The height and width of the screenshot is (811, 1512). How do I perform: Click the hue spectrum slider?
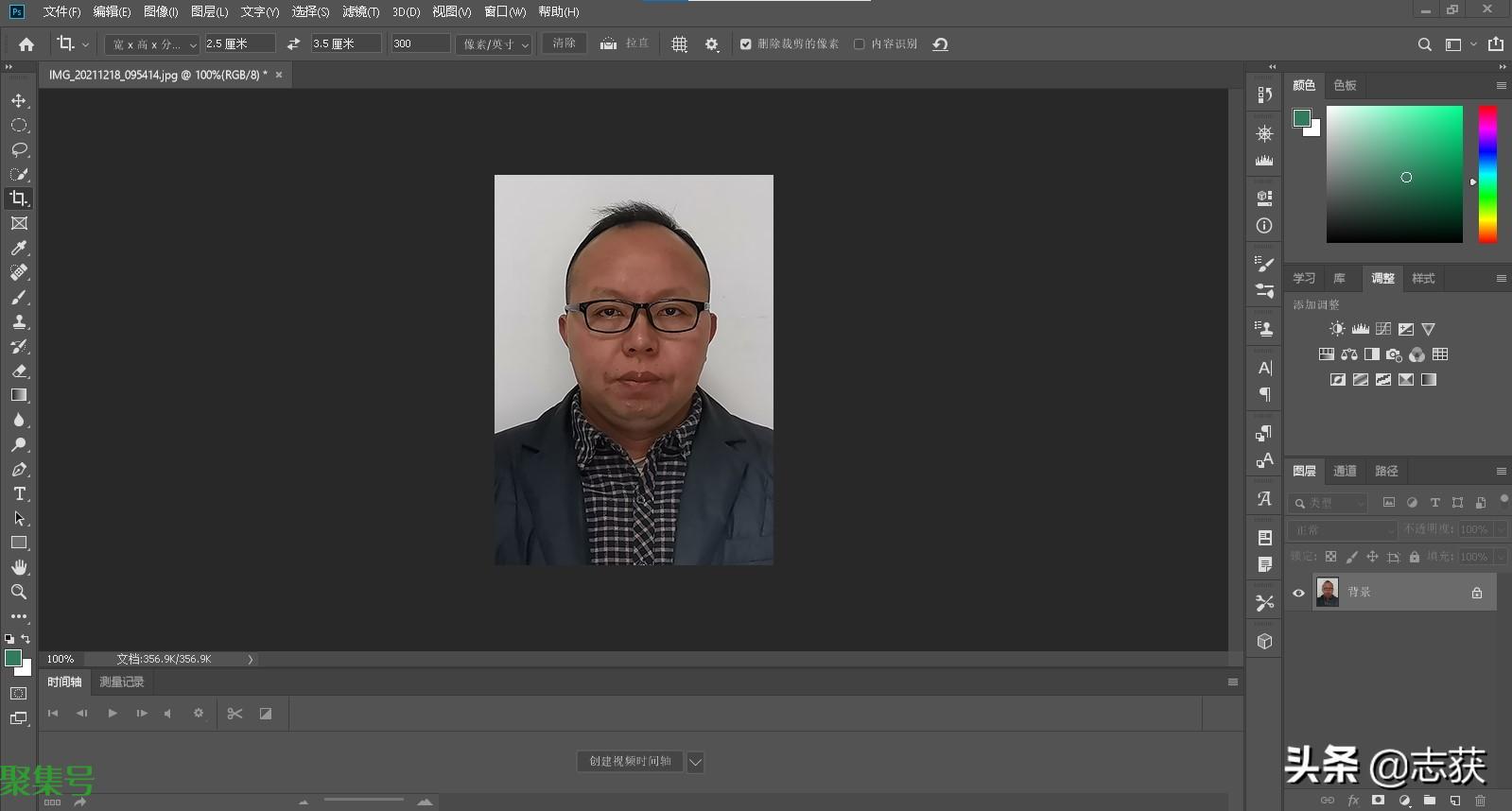point(1487,174)
